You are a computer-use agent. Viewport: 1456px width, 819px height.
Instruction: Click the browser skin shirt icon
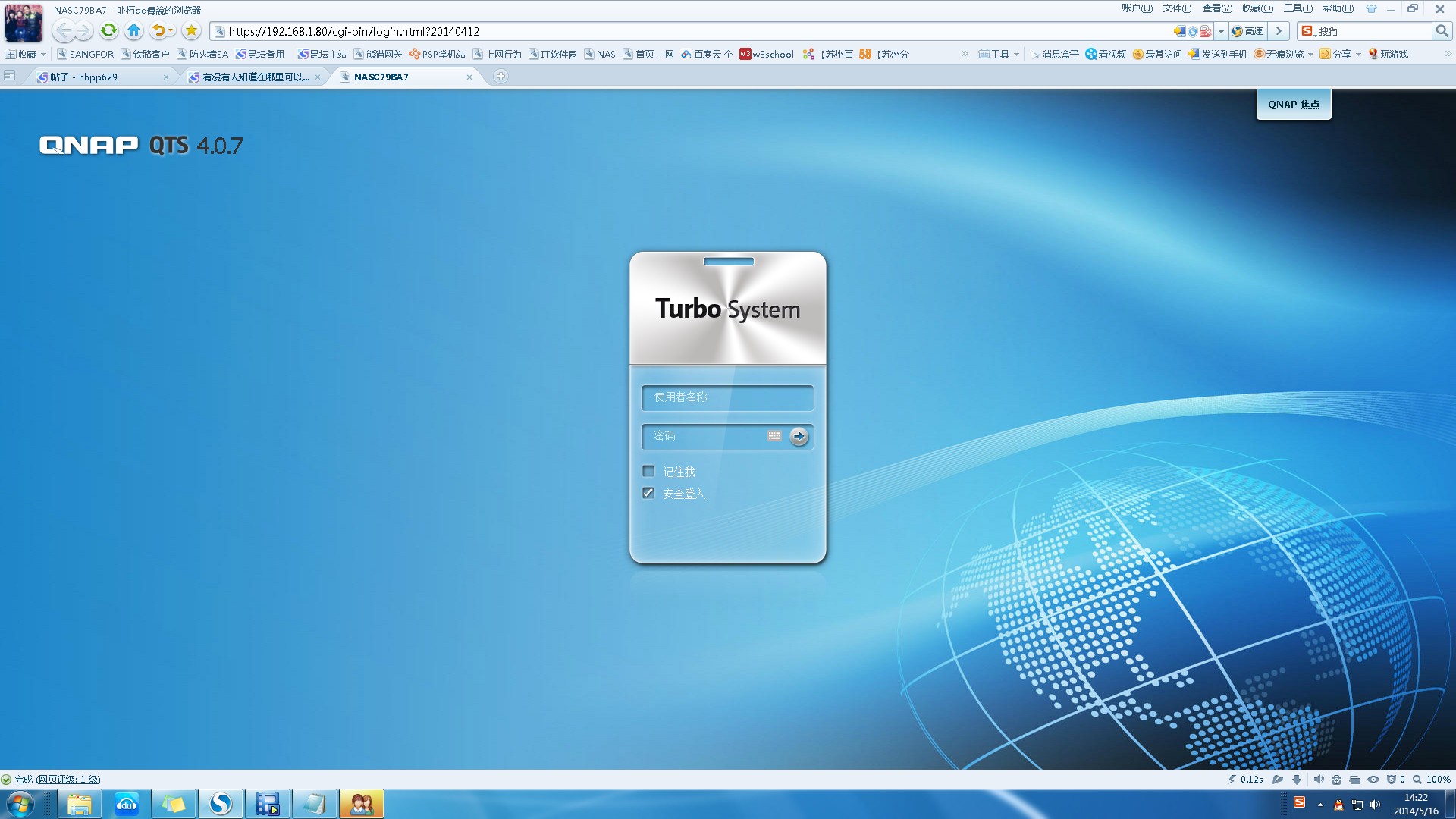click(1371, 9)
